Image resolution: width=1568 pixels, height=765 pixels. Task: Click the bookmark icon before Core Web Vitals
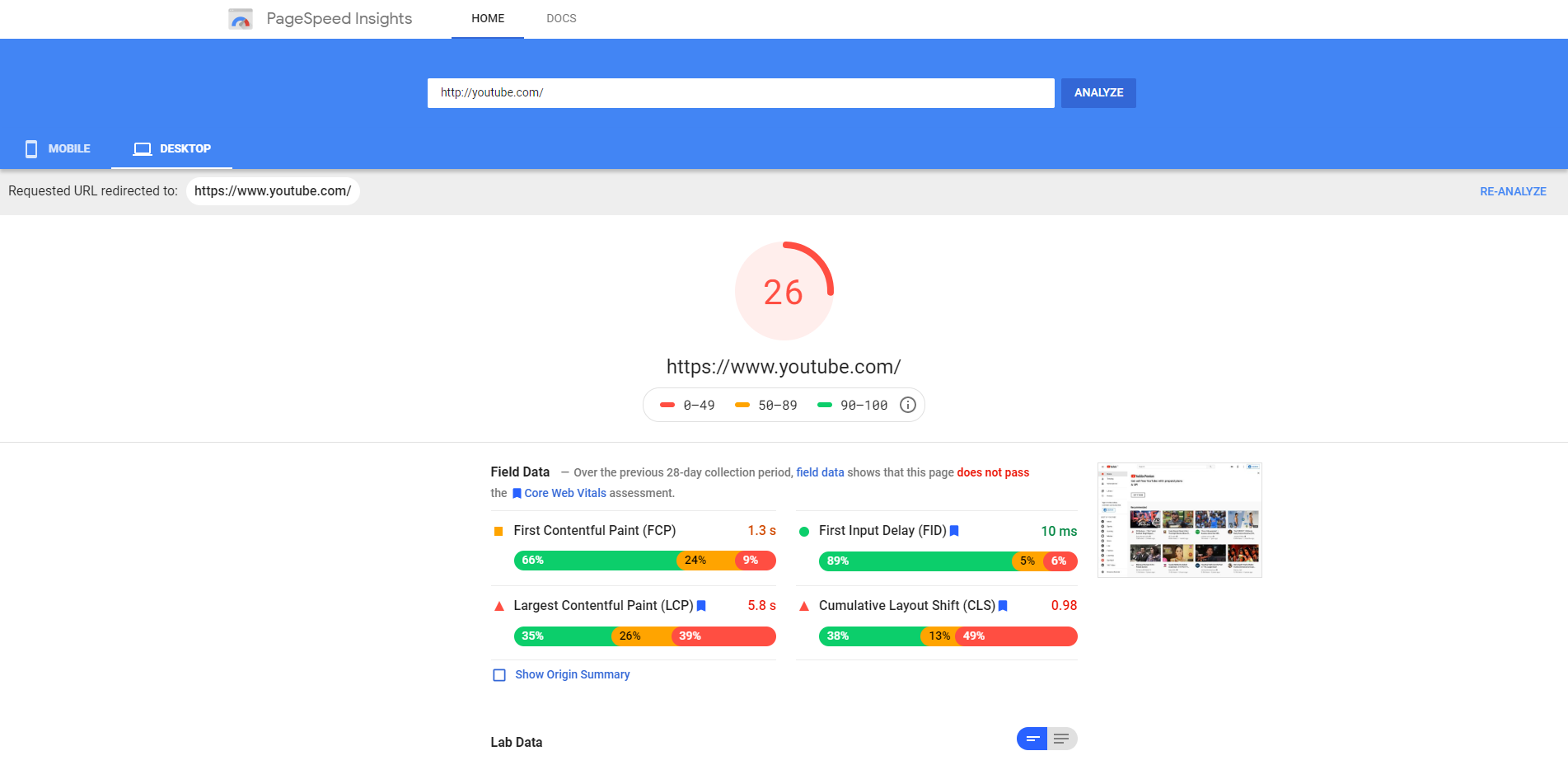[x=517, y=493]
